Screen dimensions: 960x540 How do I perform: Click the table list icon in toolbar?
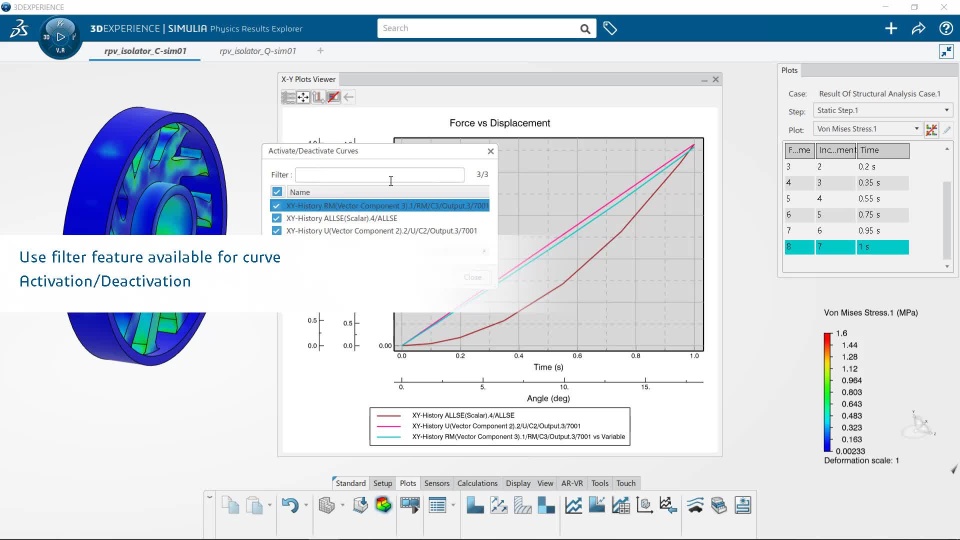tap(437, 505)
